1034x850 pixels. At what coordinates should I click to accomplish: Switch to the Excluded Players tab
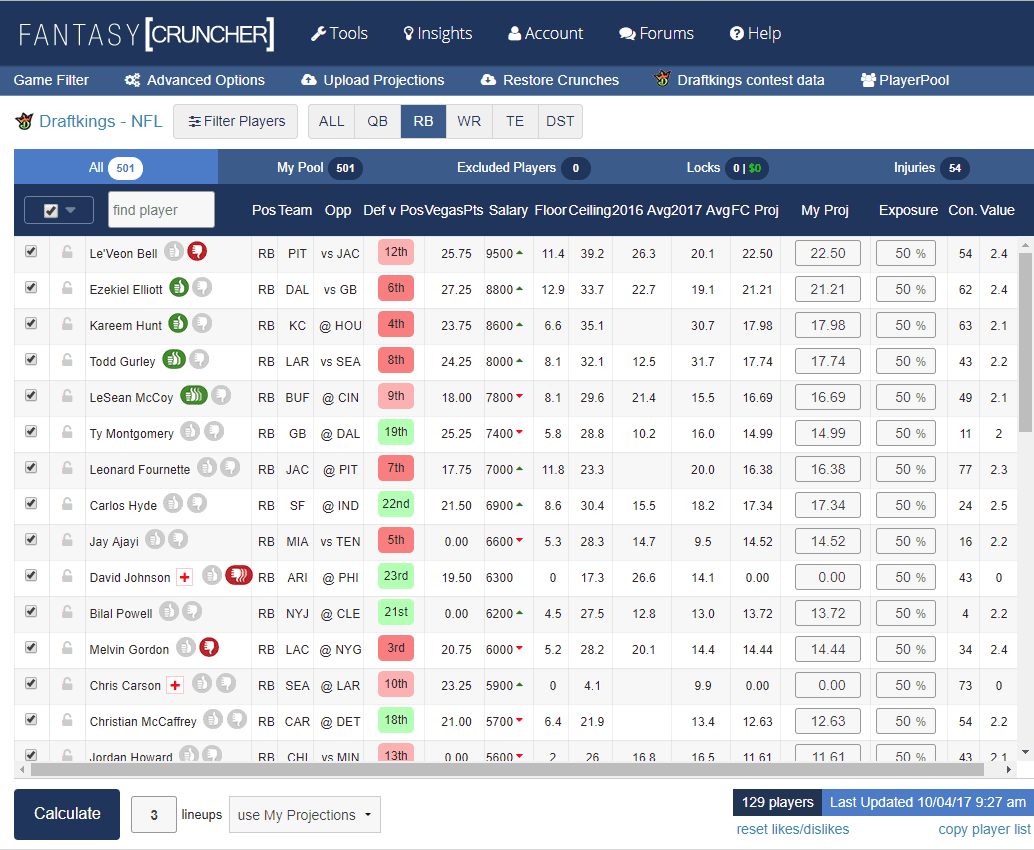(523, 167)
